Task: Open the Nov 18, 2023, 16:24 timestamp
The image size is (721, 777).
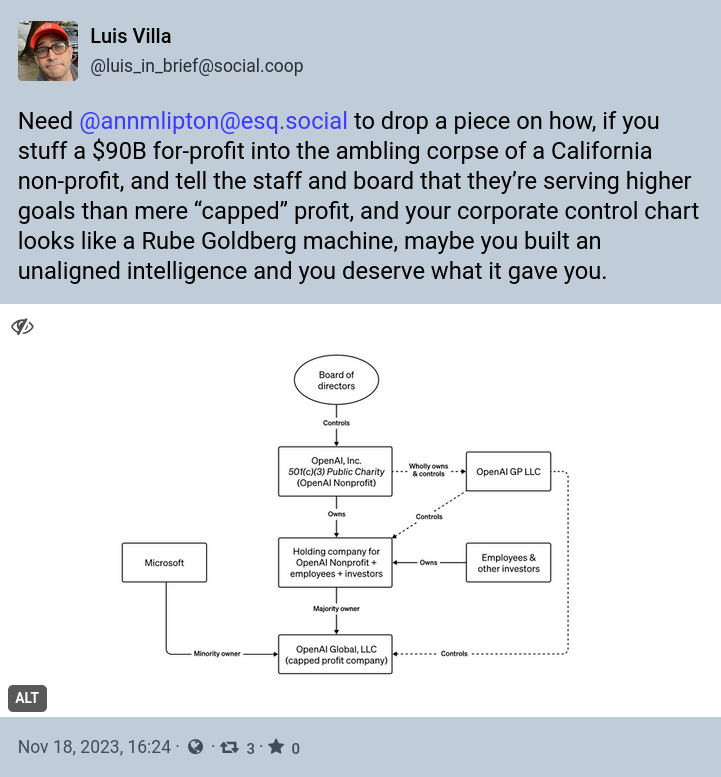Action: (94, 747)
